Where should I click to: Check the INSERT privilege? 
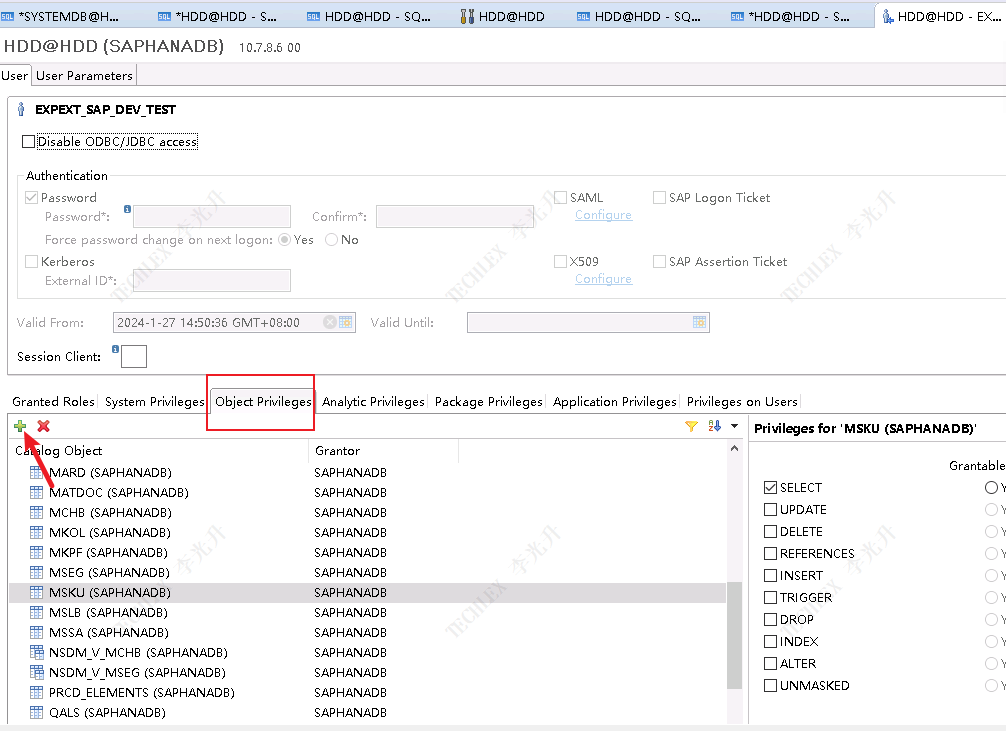pyautogui.click(x=771, y=576)
